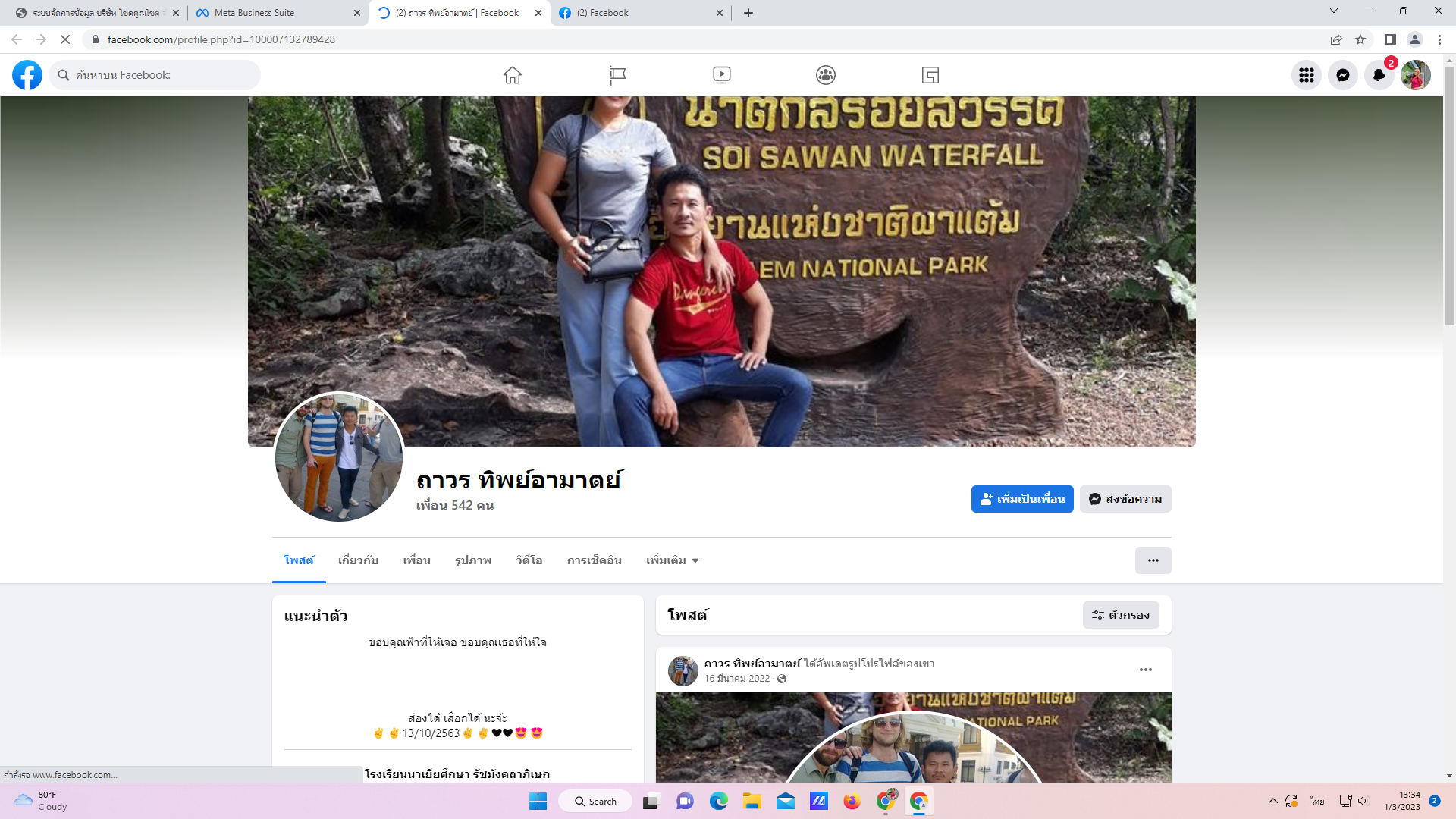Open the Groups icon in top navigation

826,75
